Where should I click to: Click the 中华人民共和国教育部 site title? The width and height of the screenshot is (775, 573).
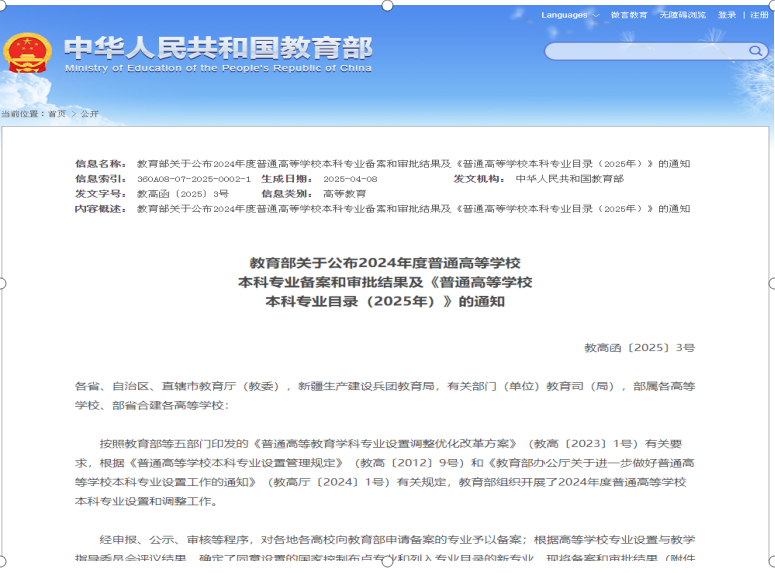(218, 48)
